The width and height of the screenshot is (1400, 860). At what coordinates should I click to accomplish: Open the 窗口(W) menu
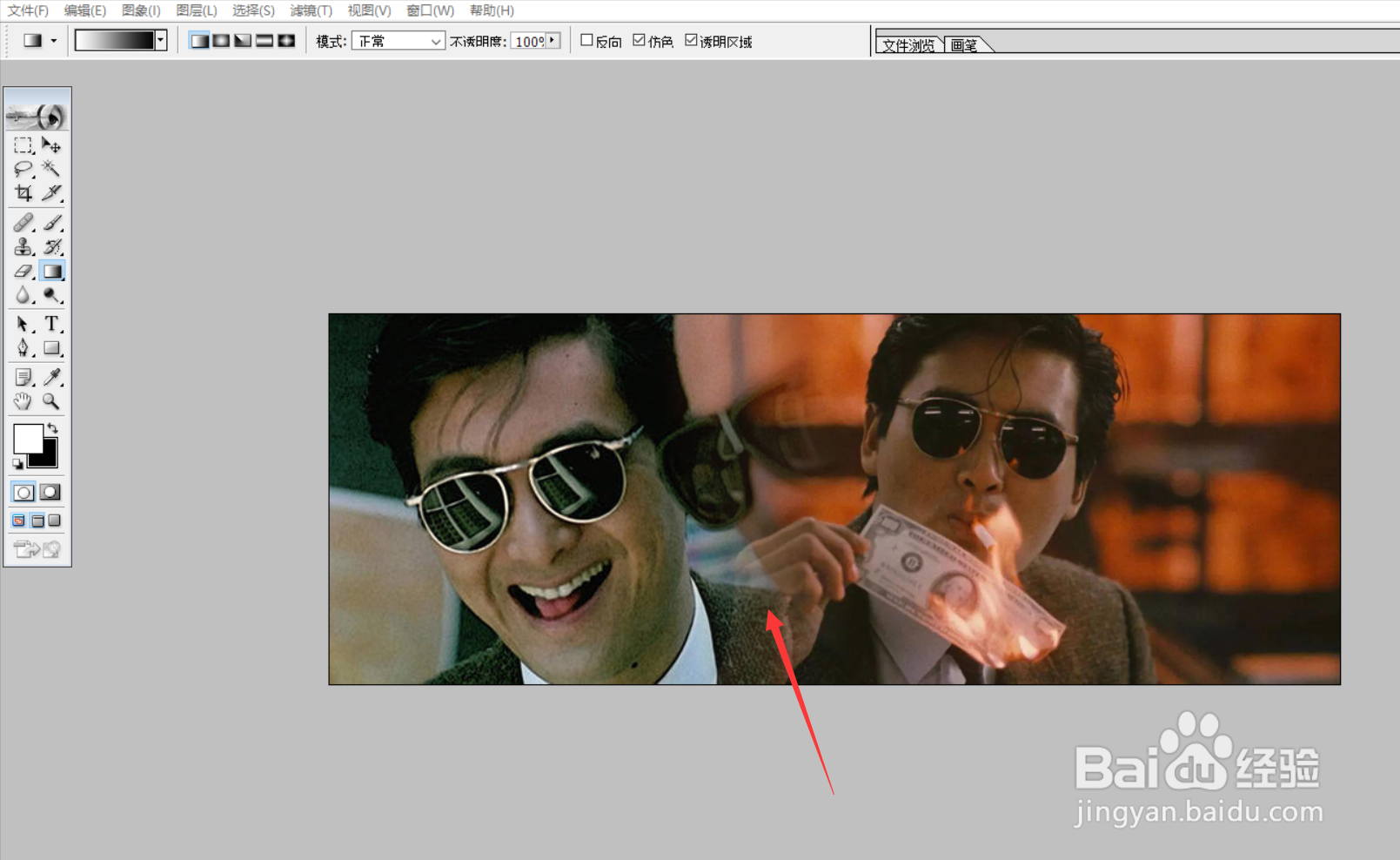pyautogui.click(x=430, y=10)
